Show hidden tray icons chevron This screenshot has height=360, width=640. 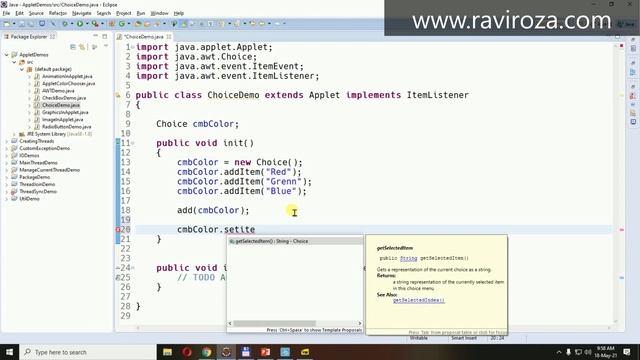click(559, 352)
